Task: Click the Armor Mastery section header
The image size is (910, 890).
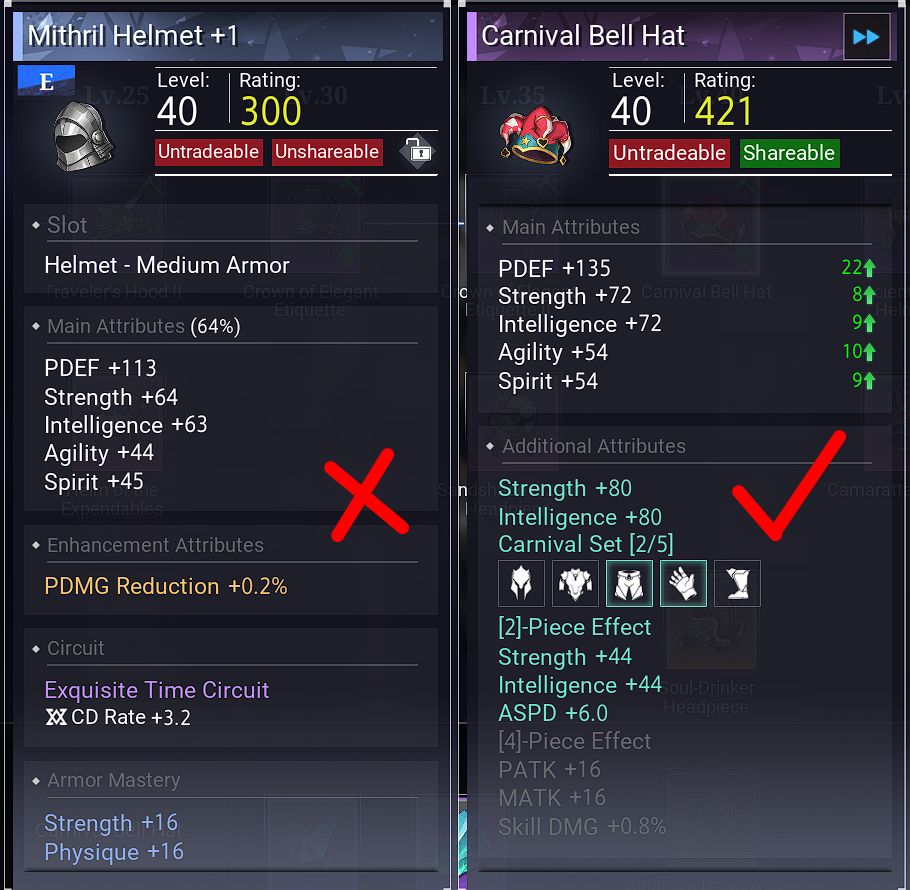Action: coord(113,780)
